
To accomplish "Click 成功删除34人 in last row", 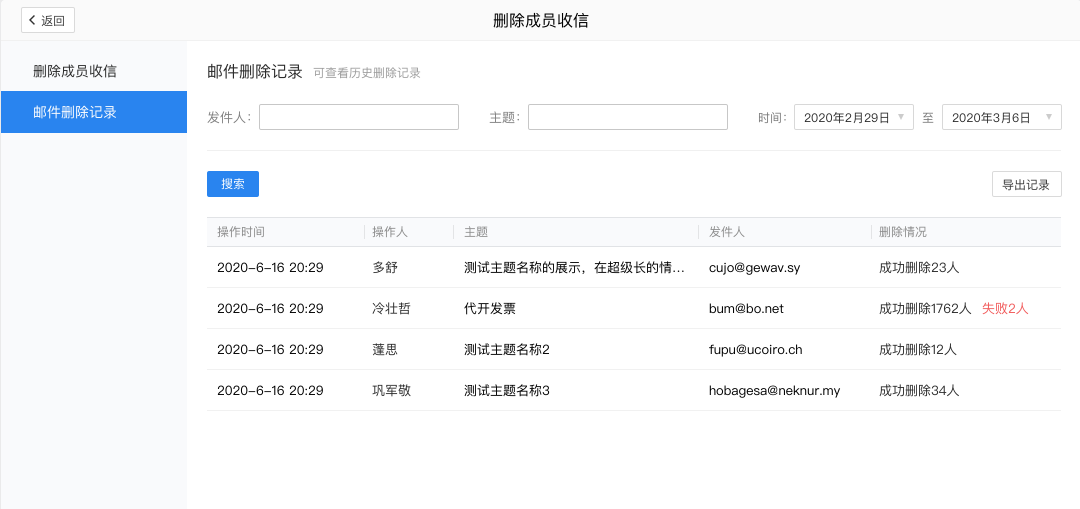I will (x=918, y=391).
